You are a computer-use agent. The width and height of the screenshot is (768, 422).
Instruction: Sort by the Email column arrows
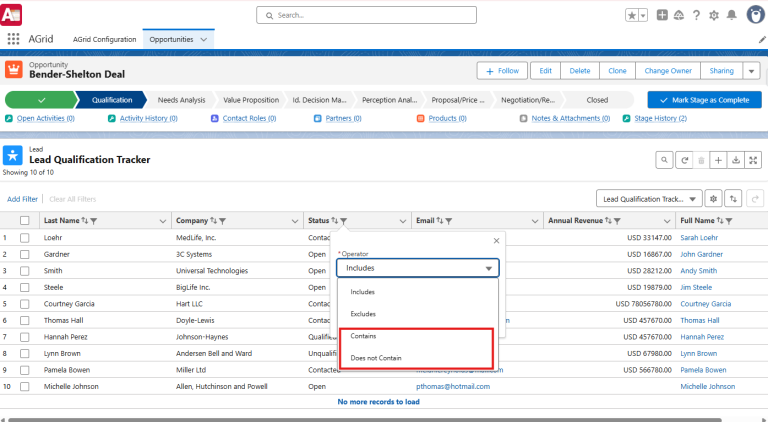(440, 220)
